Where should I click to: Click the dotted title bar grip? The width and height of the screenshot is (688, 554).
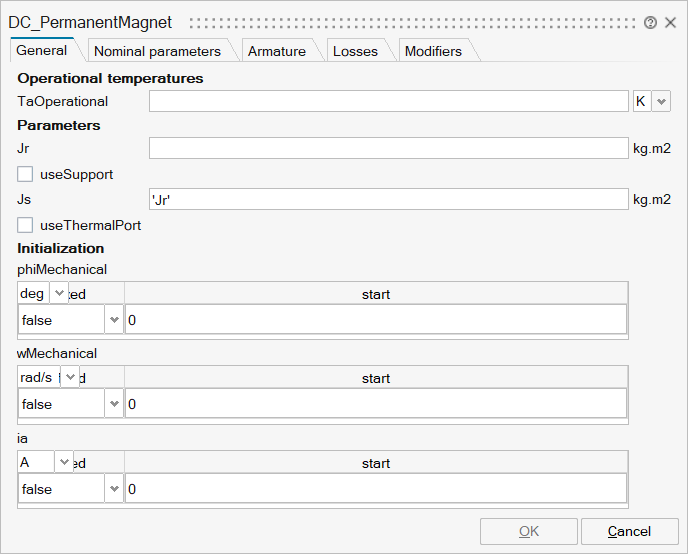[412, 23]
